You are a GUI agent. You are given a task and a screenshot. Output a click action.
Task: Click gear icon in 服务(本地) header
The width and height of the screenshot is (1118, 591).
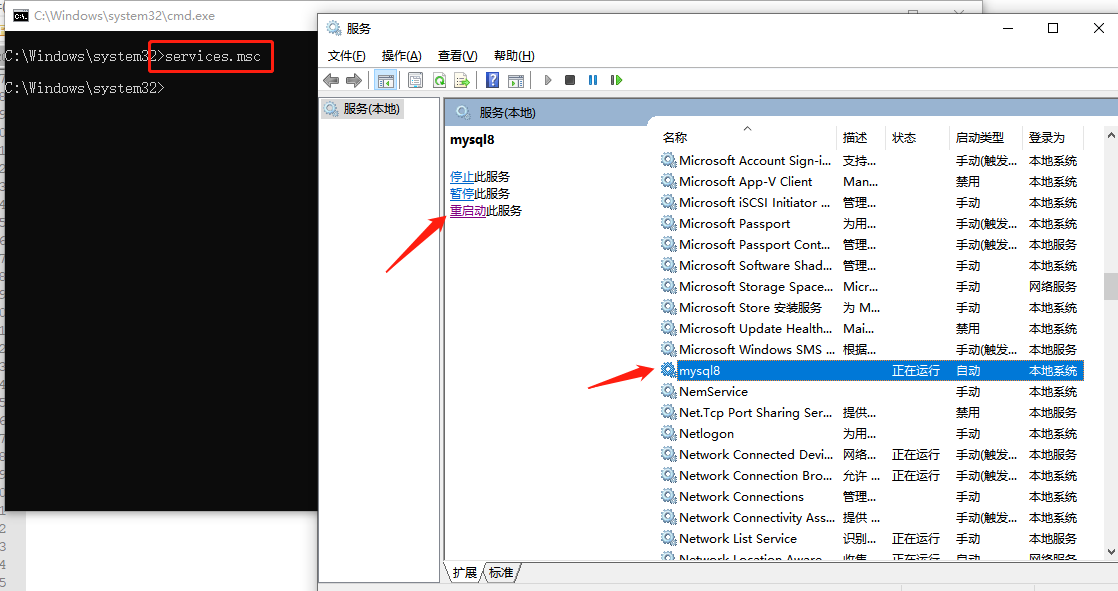coord(463,112)
